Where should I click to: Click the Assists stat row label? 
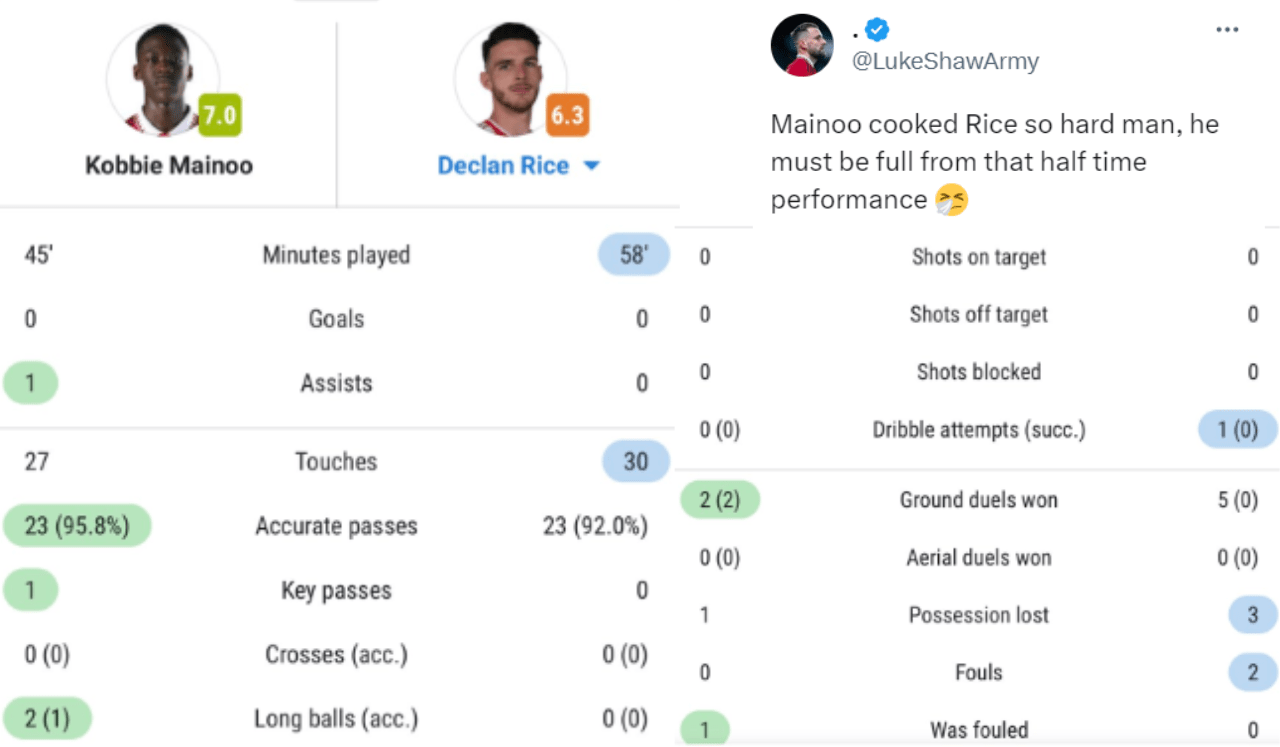[336, 383]
